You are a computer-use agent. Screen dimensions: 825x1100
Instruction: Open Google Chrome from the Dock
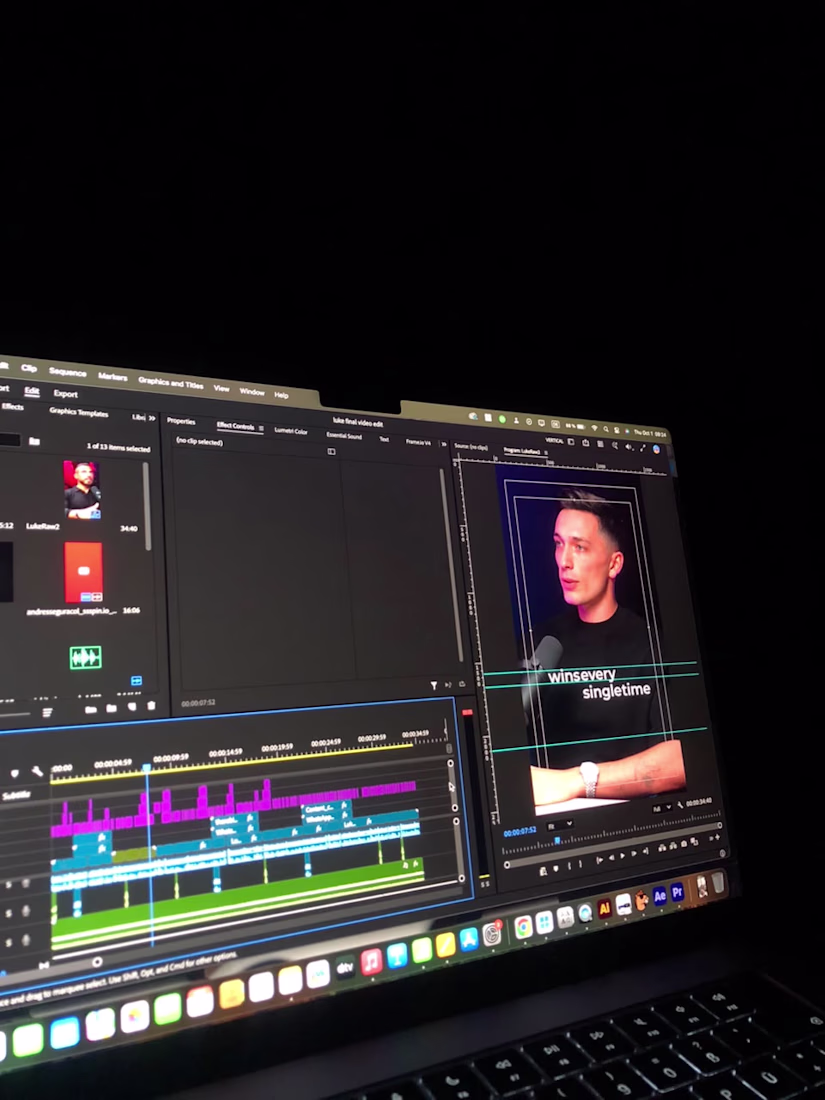523,927
